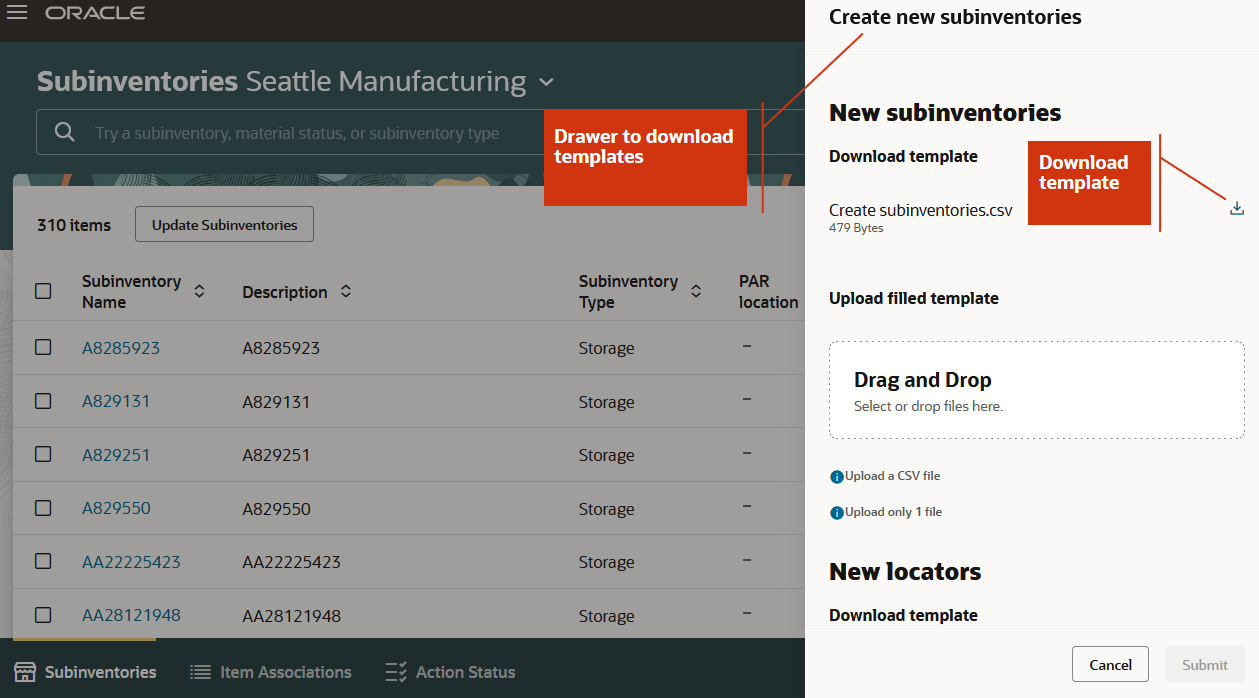Sort by Description column
Screen dimensions: 1259x698
pos(346,291)
